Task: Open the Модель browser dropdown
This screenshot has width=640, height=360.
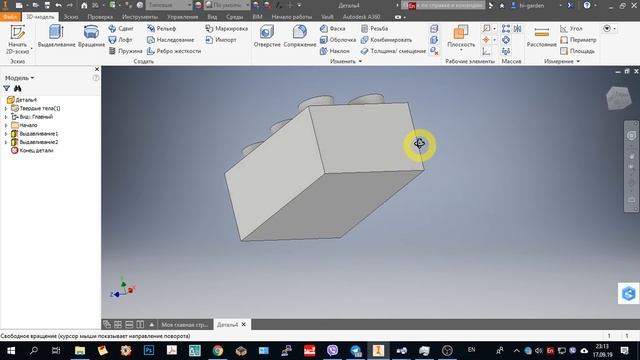Action: 19,78
